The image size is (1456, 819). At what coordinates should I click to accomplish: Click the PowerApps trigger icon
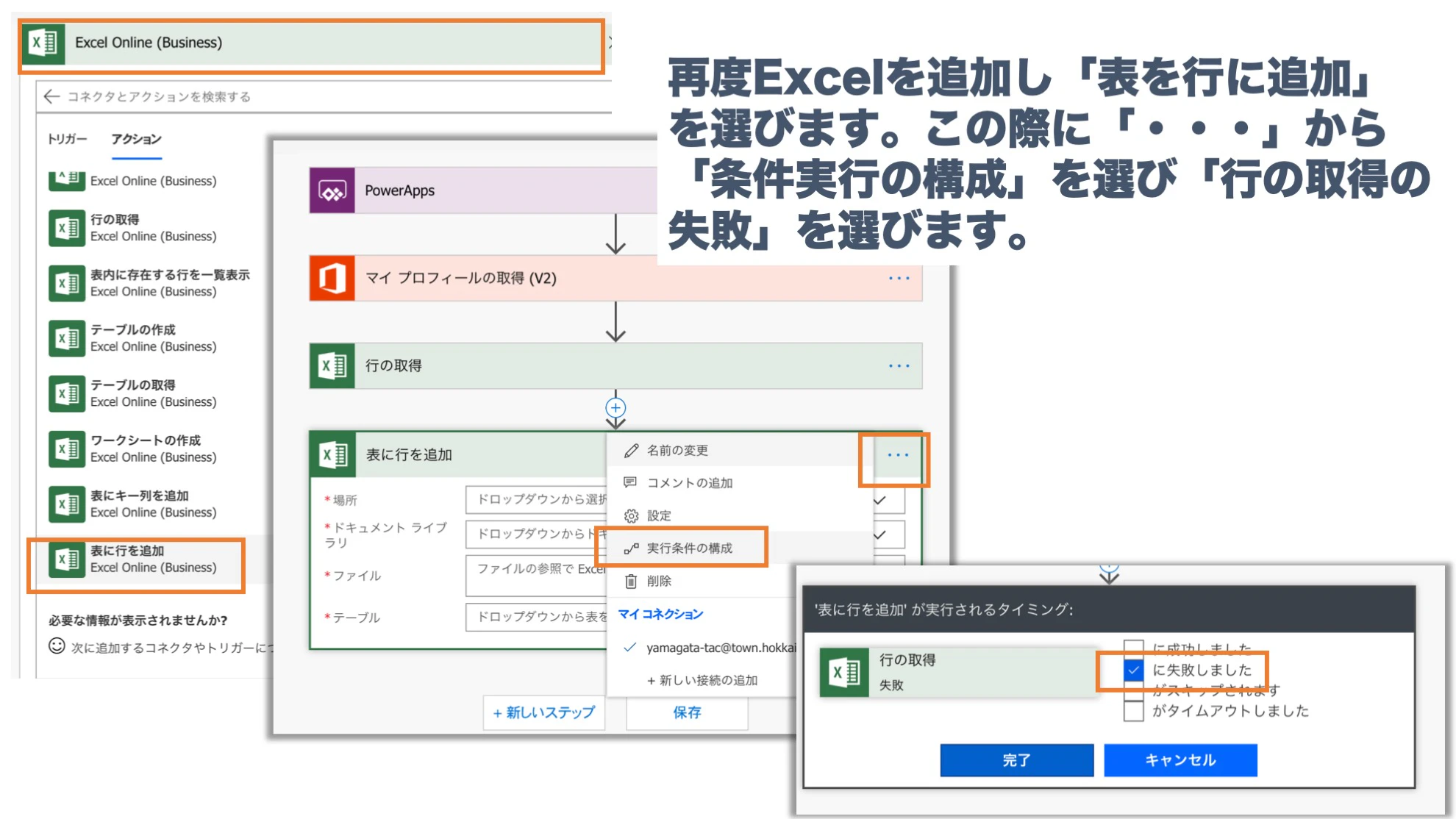click(x=332, y=190)
